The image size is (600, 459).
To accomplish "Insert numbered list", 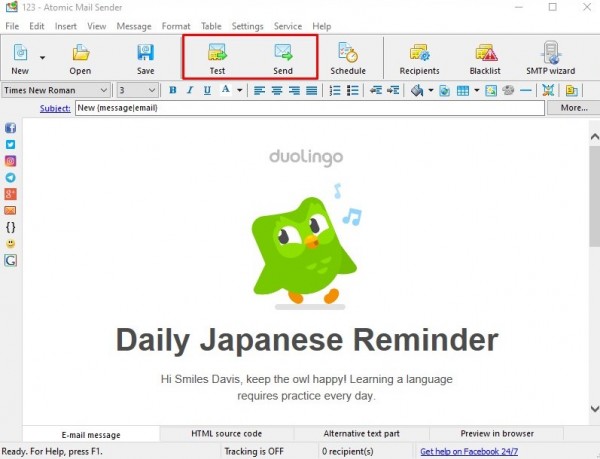I will [x=335, y=90].
